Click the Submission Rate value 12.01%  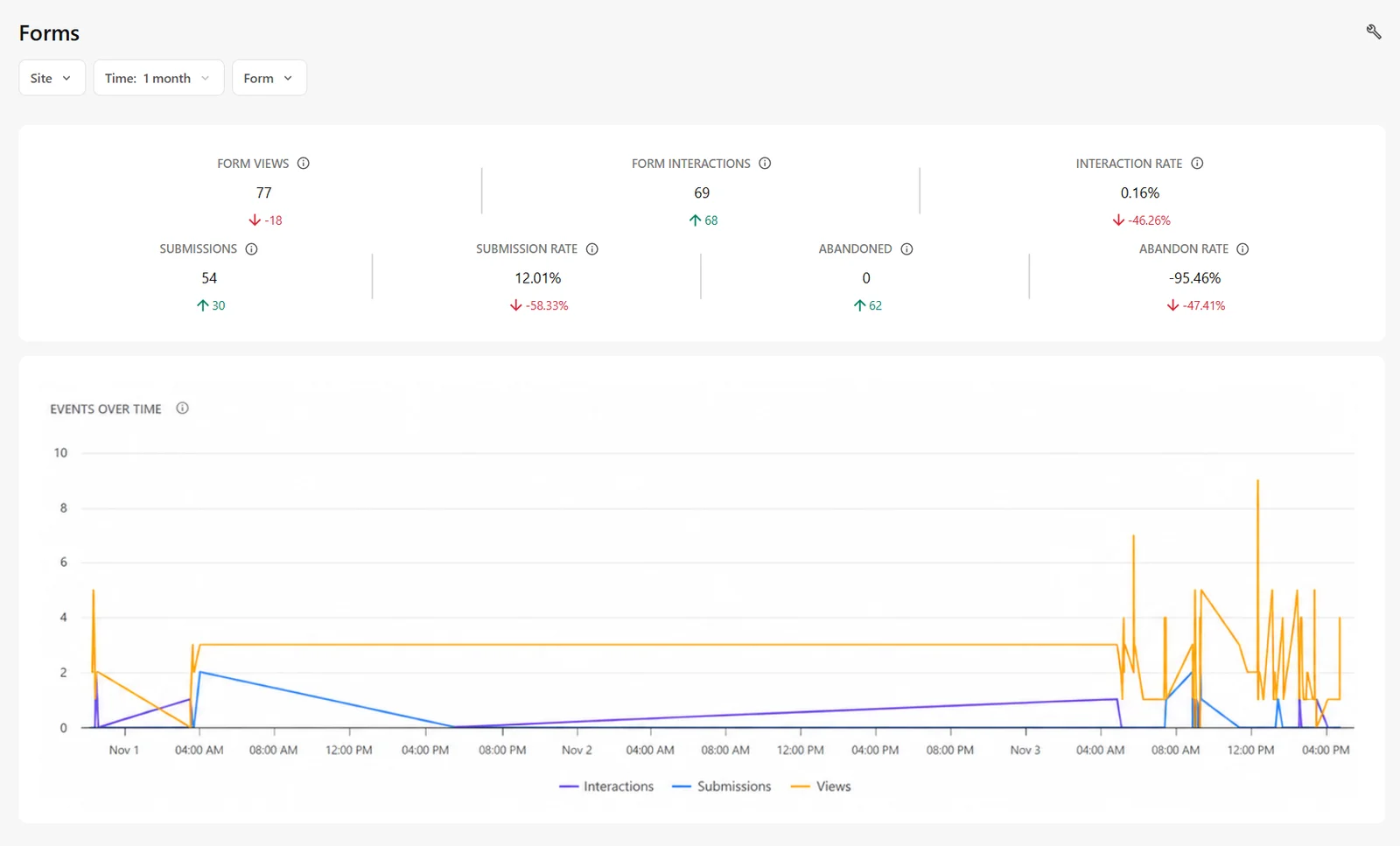tap(538, 278)
